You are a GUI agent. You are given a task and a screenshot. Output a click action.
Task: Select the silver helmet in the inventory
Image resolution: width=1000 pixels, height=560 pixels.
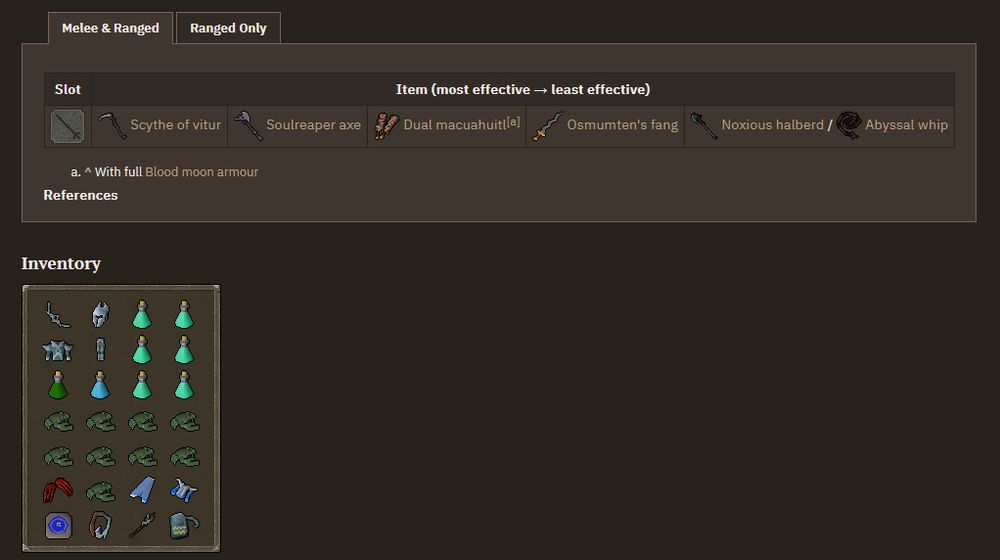(x=100, y=314)
